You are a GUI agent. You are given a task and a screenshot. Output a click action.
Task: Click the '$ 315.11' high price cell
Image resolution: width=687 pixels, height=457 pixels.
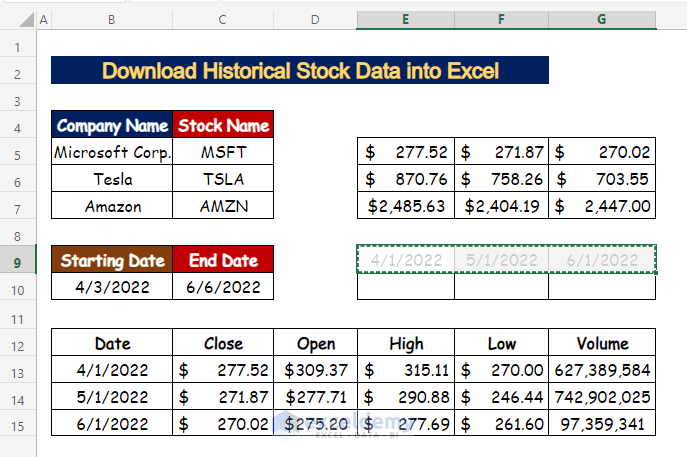click(x=406, y=370)
